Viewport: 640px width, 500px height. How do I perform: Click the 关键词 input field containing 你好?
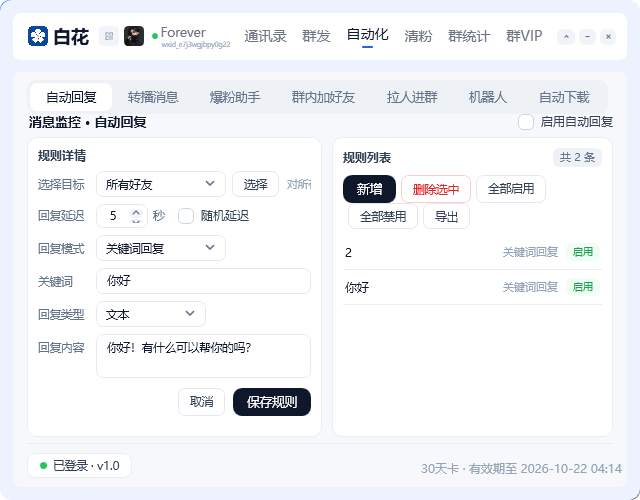point(203,281)
